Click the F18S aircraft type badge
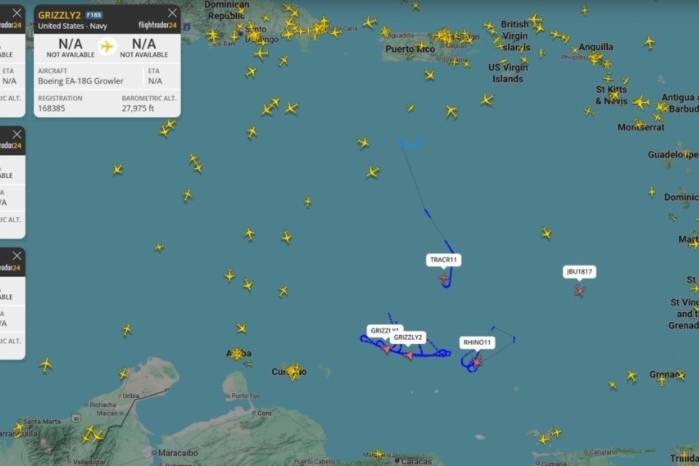 click(x=93, y=15)
